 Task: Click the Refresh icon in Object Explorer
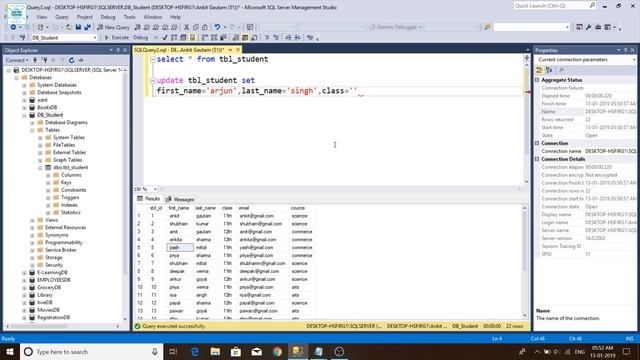click(71, 60)
